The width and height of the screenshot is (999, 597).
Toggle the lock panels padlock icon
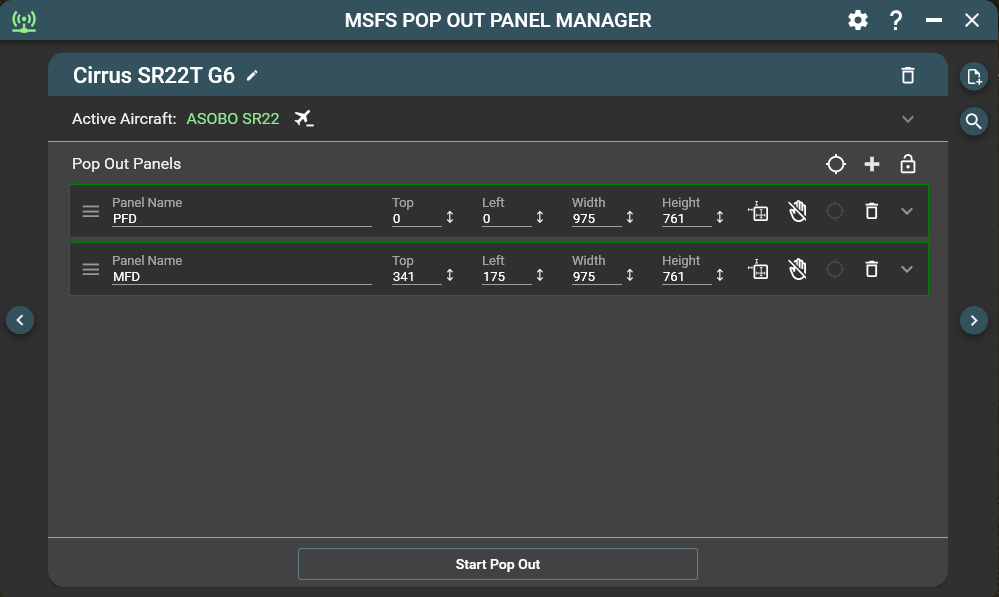point(907,164)
